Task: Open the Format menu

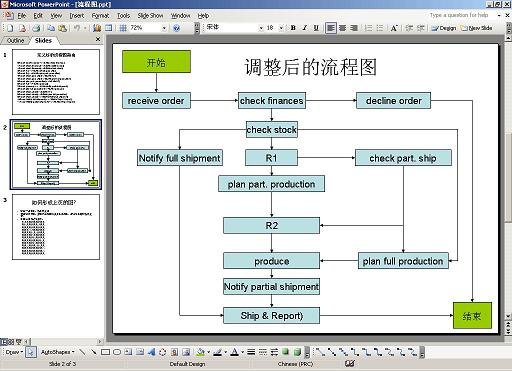Action: (100, 16)
